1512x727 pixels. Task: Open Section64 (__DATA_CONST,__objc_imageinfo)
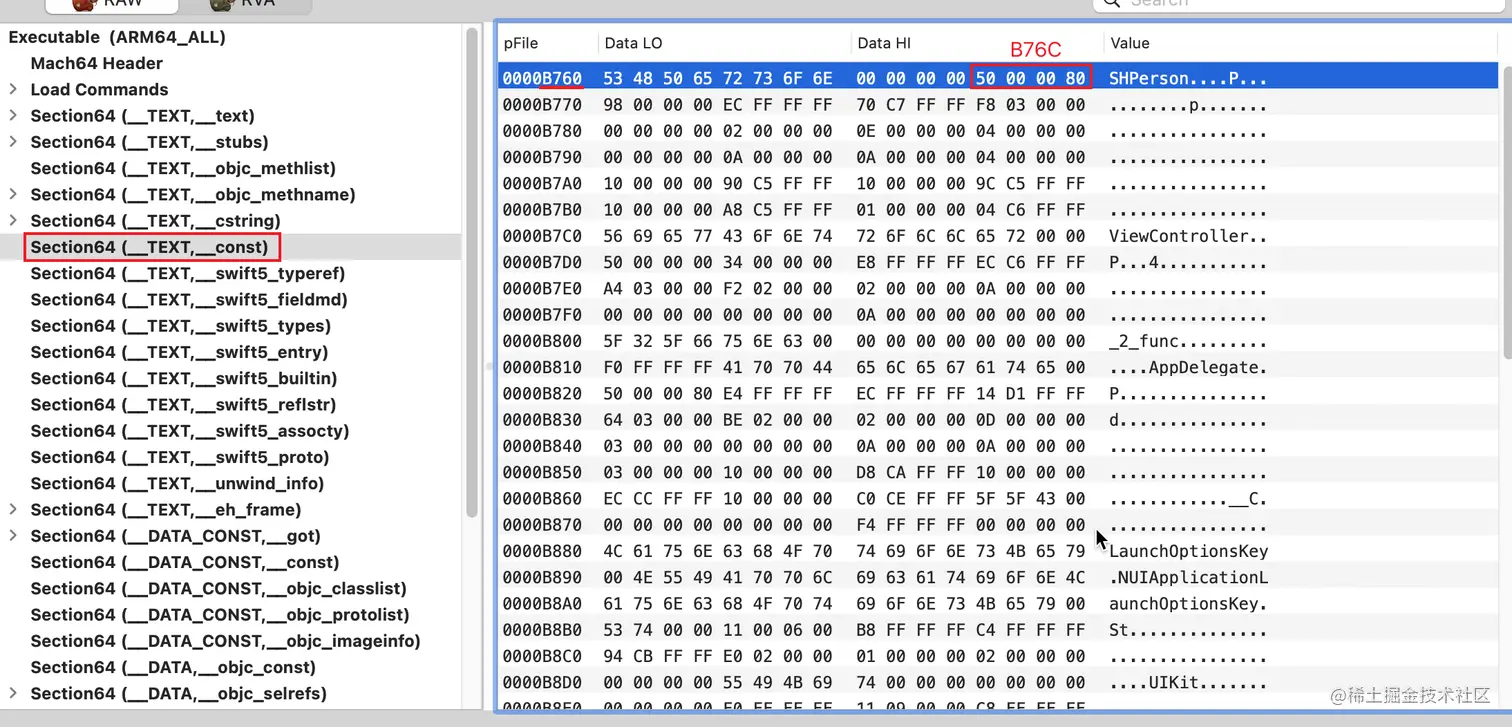pyautogui.click(x=226, y=641)
